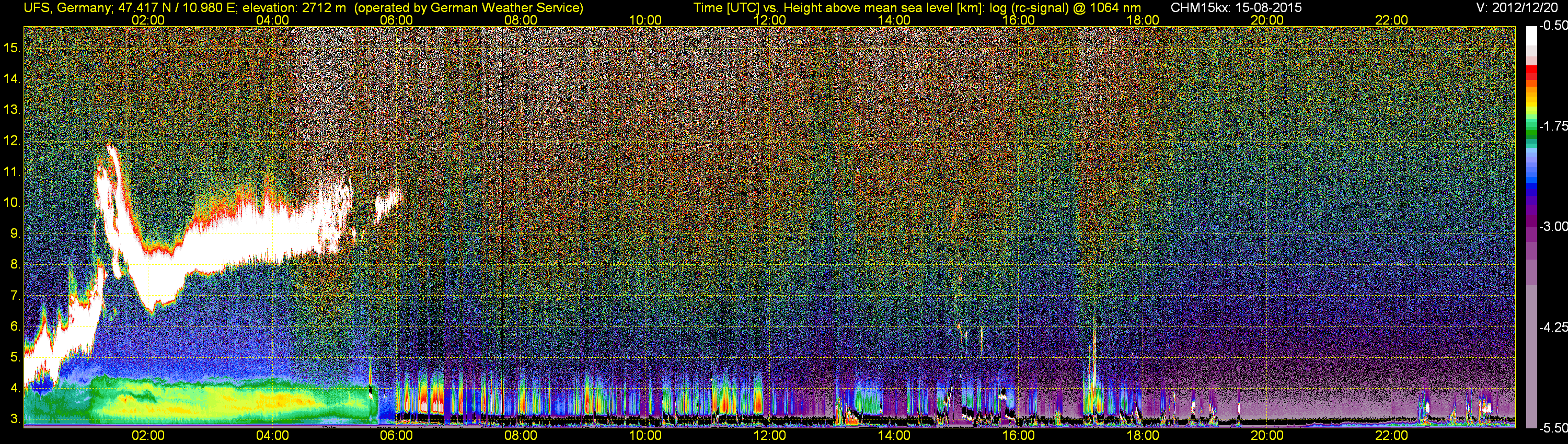This screenshot has height=444, width=1568.
Task: Select the 06:00 marker on bottom axis
Action: tap(396, 436)
